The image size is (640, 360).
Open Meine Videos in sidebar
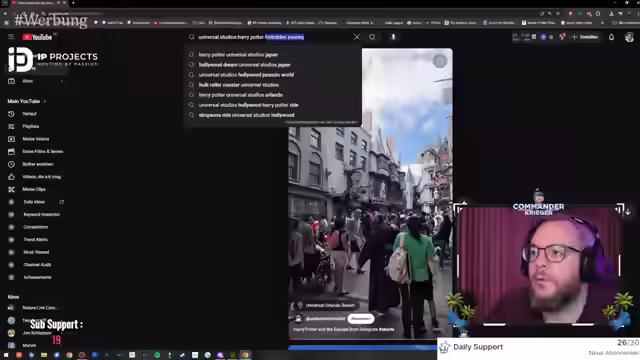coord(35,139)
